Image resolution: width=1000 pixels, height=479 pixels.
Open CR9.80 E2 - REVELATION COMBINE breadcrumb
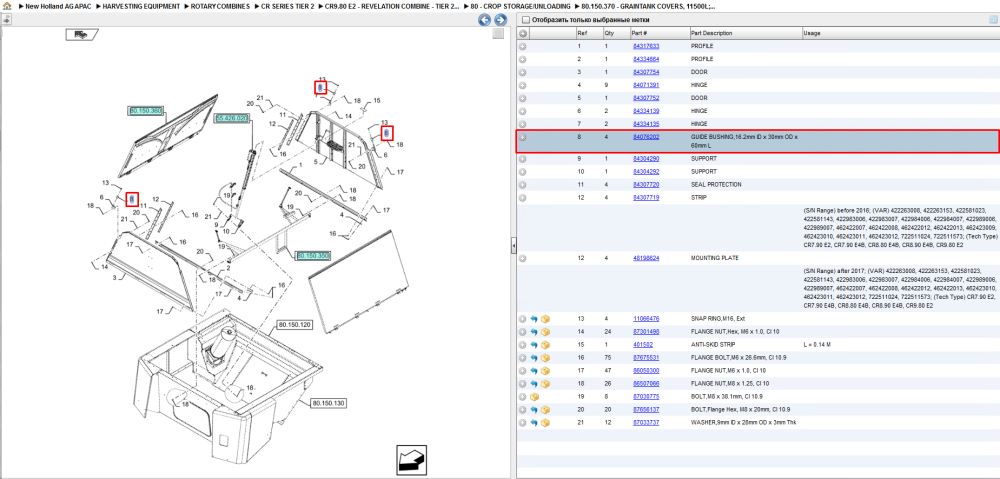point(392,6)
